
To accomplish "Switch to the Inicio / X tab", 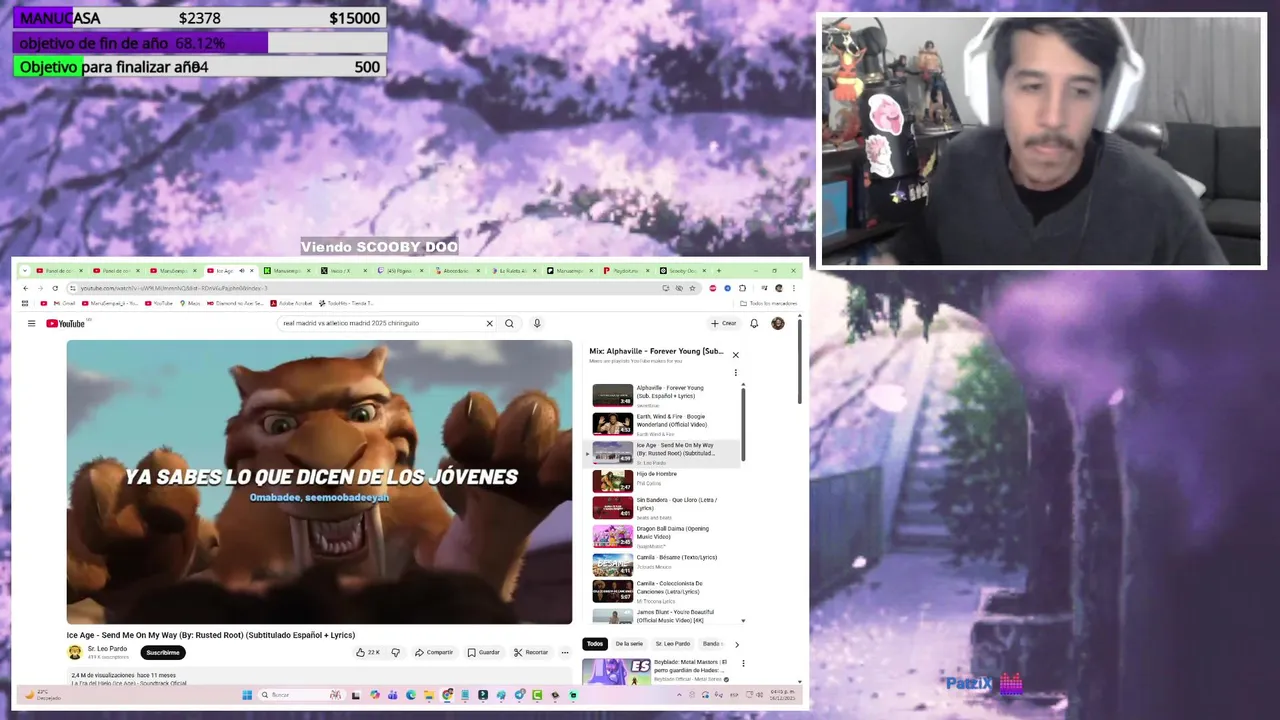I will [x=343, y=271].
